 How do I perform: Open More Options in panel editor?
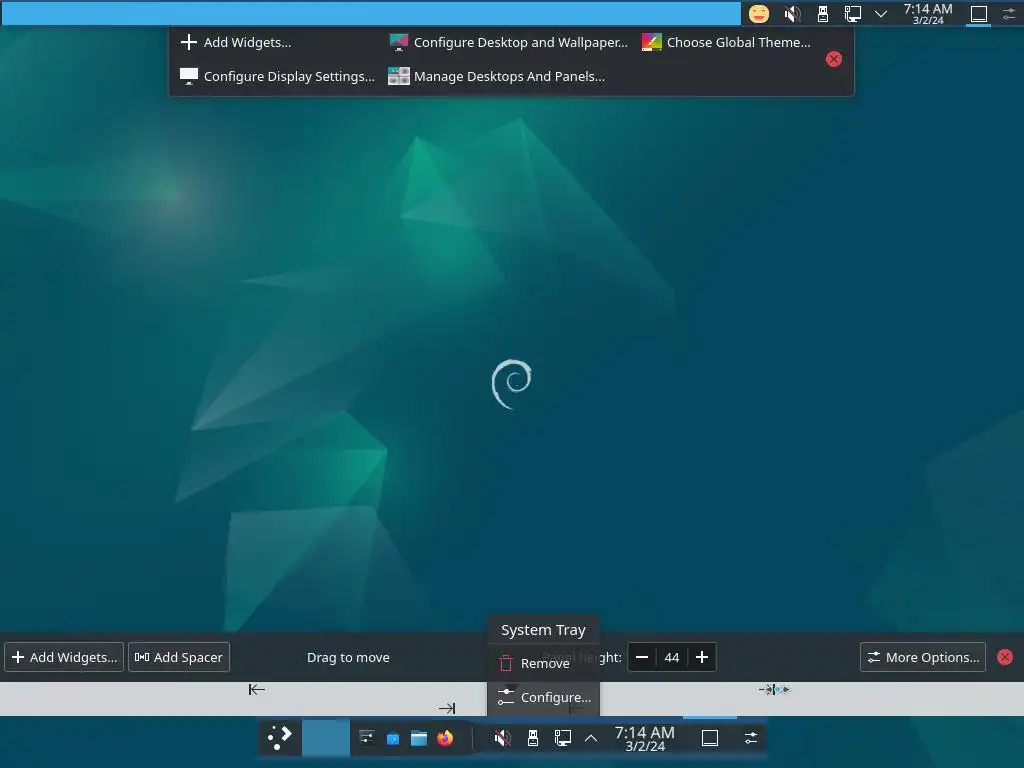[923, 657]
